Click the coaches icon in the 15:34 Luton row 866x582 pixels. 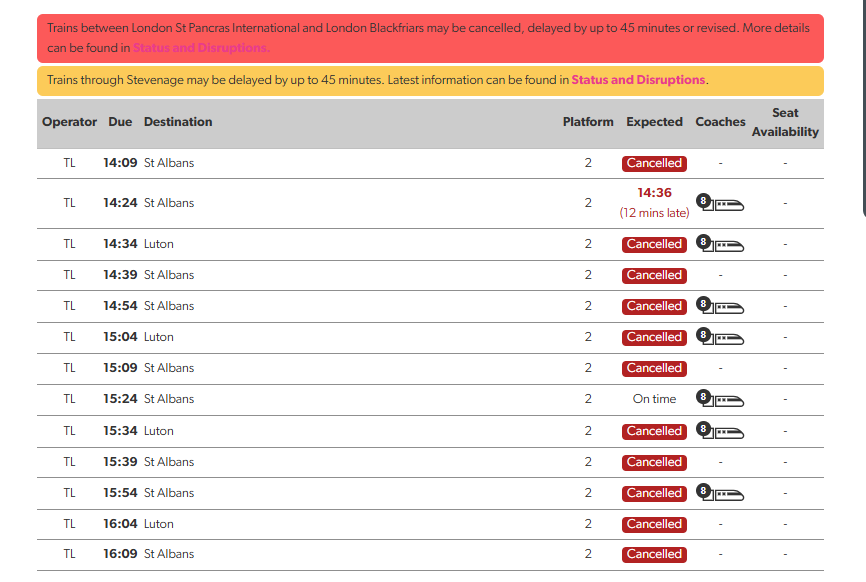[x=720, y=430]
